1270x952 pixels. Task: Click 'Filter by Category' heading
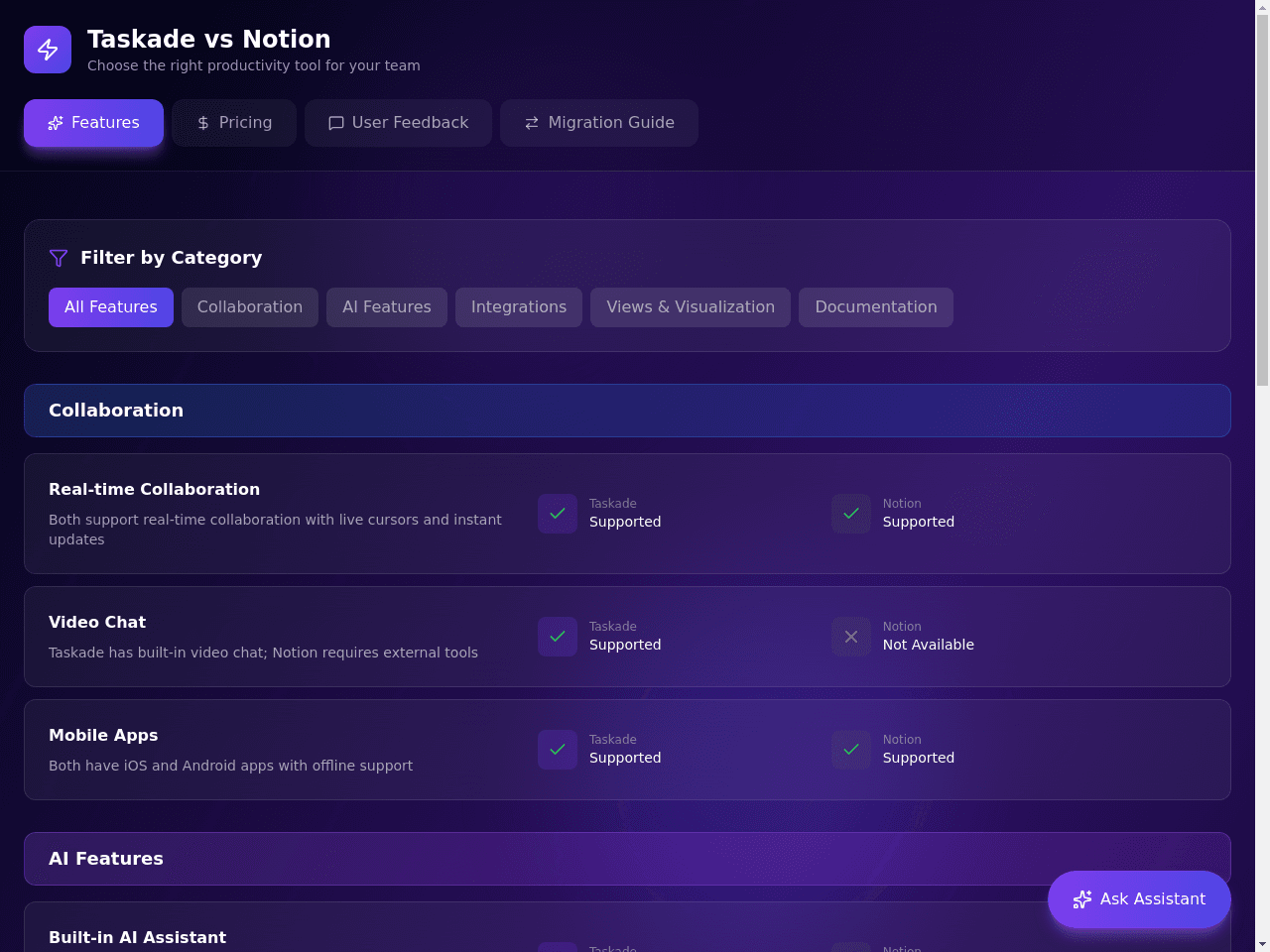(171, 258)
